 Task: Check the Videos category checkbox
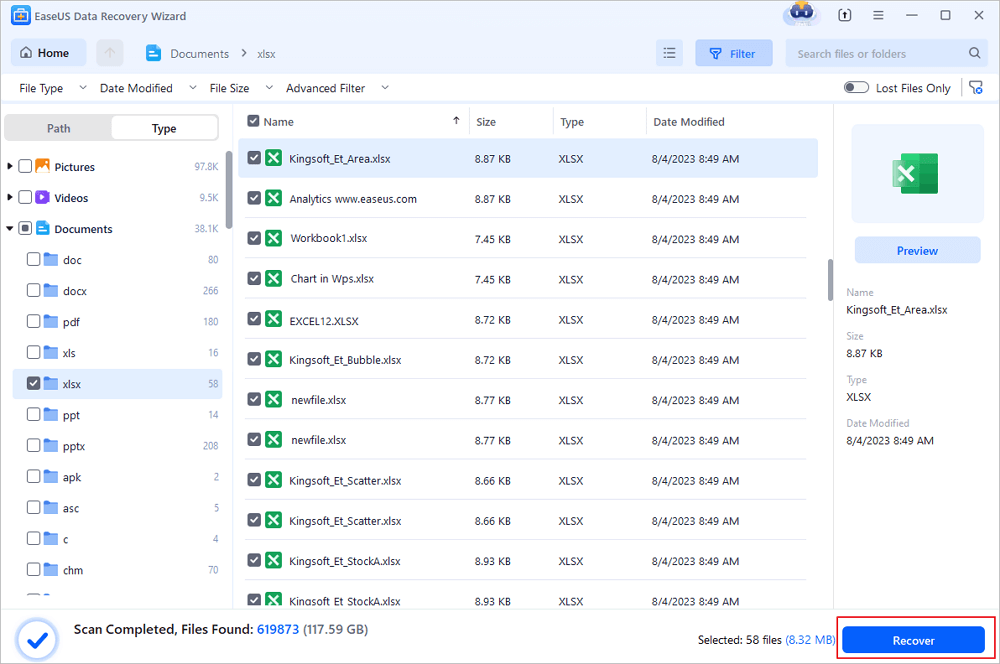tap(25, 197)
